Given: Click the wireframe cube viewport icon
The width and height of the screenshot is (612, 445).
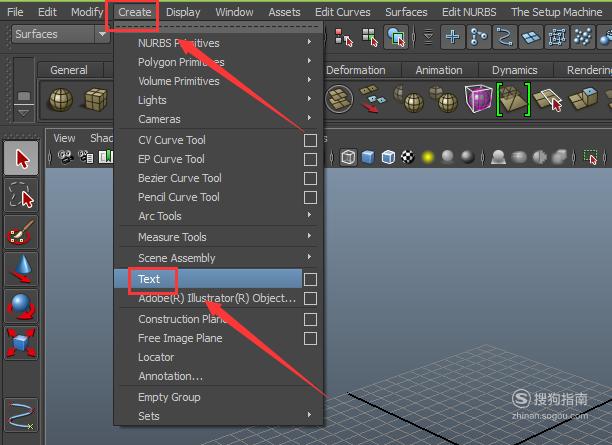Looking at the screenshot, I should [x=348, y=157].
